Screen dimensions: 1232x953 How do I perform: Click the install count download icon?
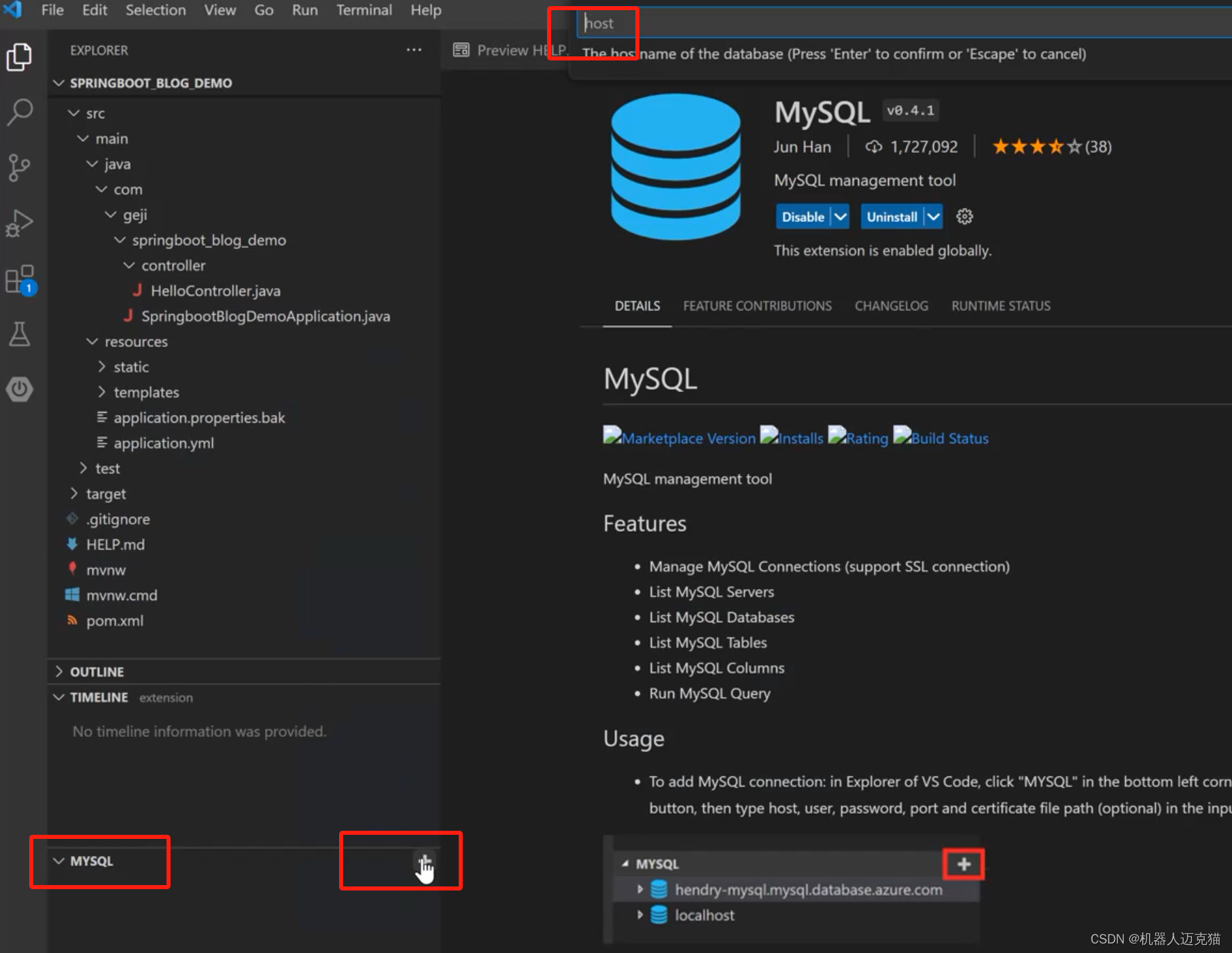[x=874, y=147]
